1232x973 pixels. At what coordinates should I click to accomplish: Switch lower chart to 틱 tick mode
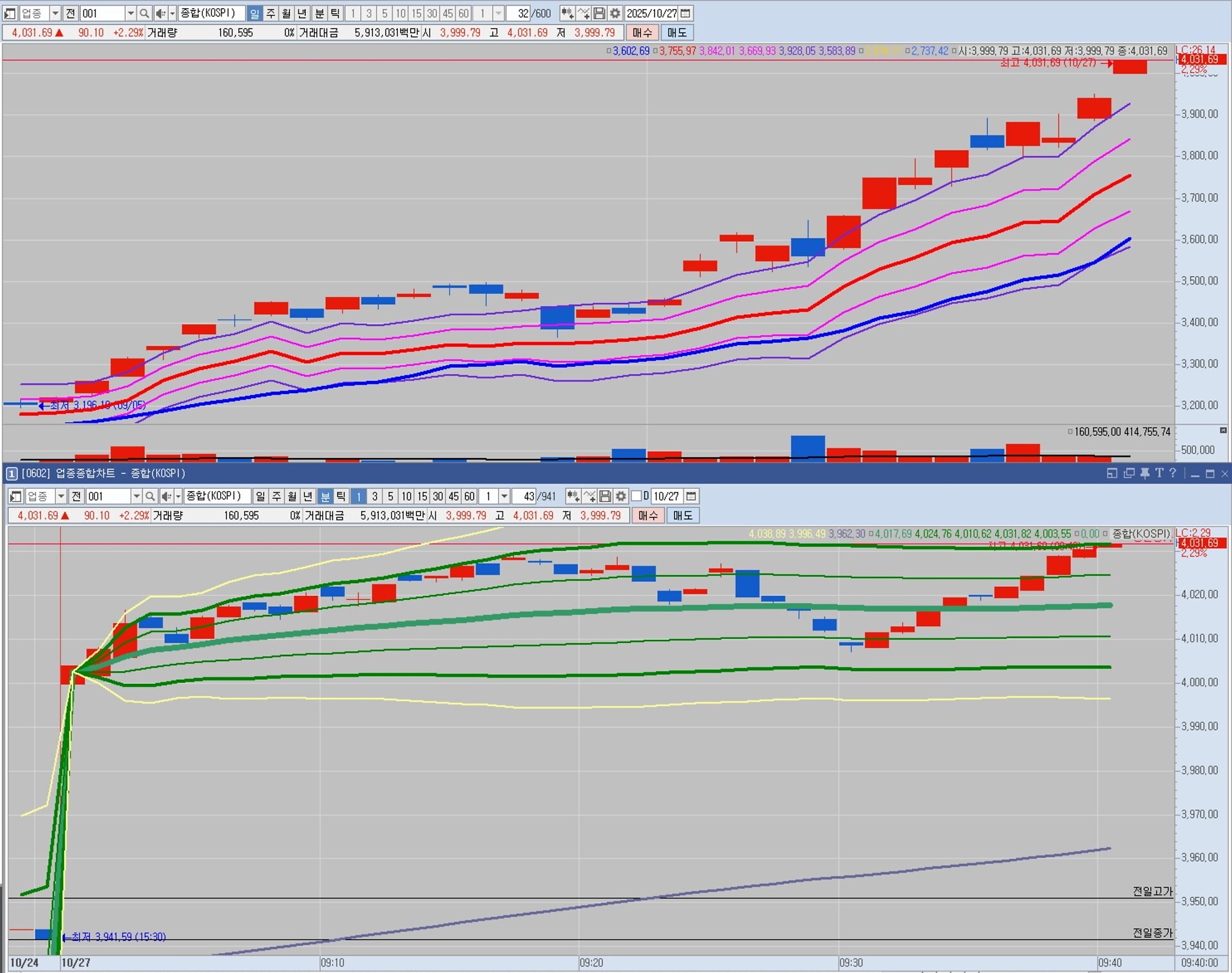point(341,496)
